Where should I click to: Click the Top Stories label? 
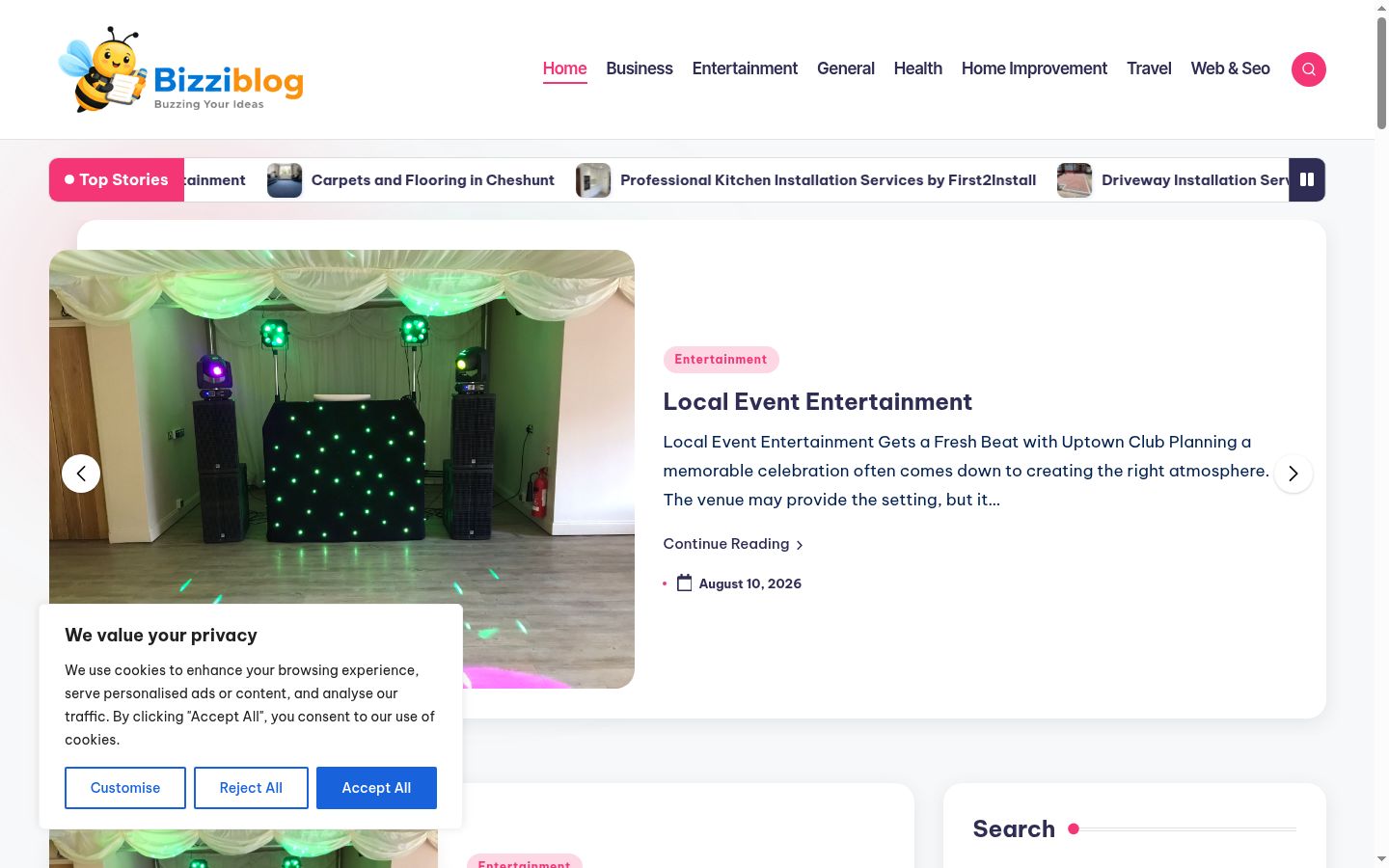coord(117,180)
